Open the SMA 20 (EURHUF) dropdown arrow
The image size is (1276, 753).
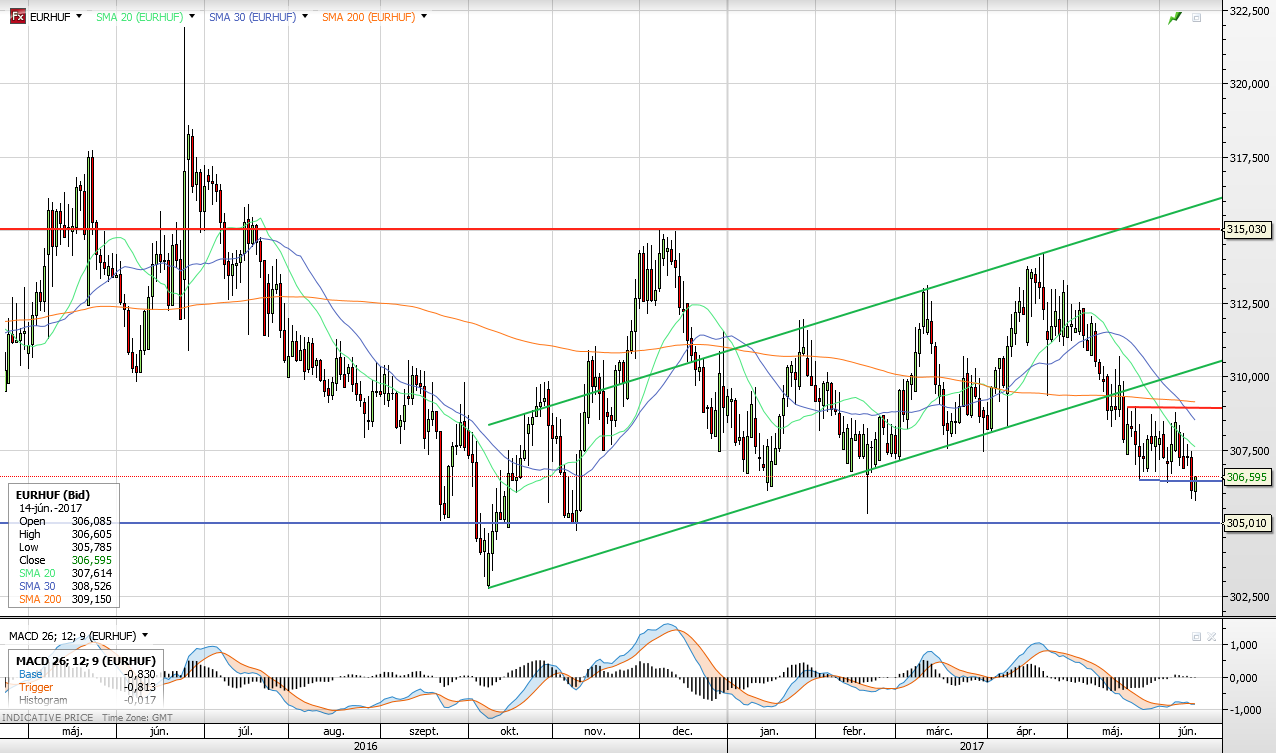point(193,17)
